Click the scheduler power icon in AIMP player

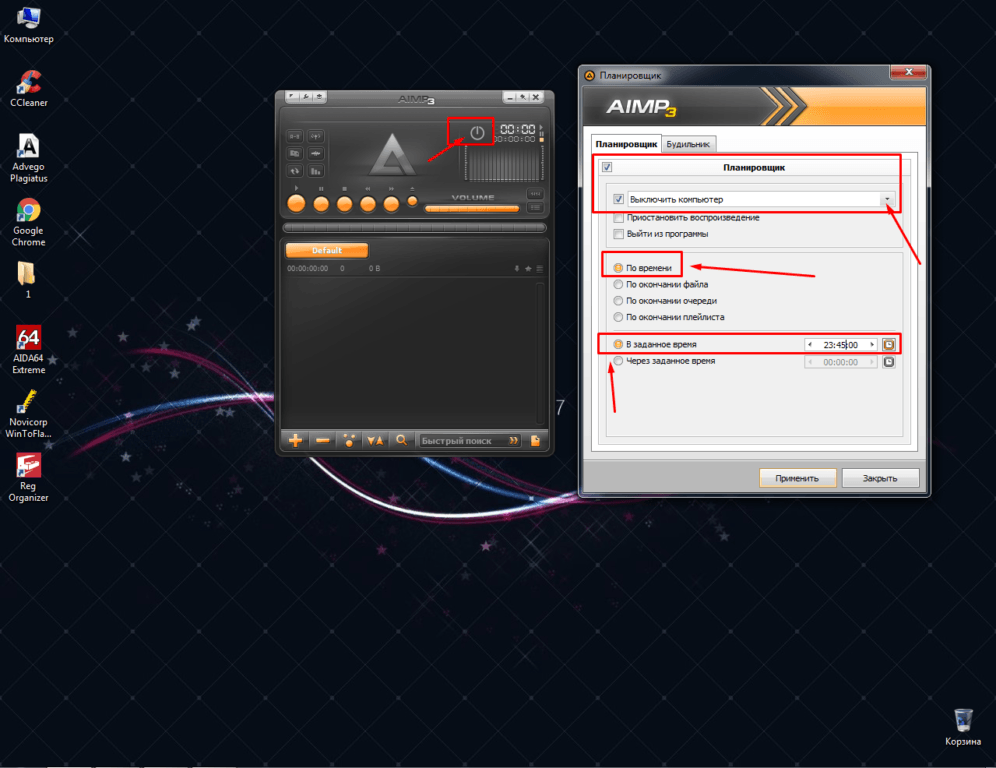[x=477, y=133]
